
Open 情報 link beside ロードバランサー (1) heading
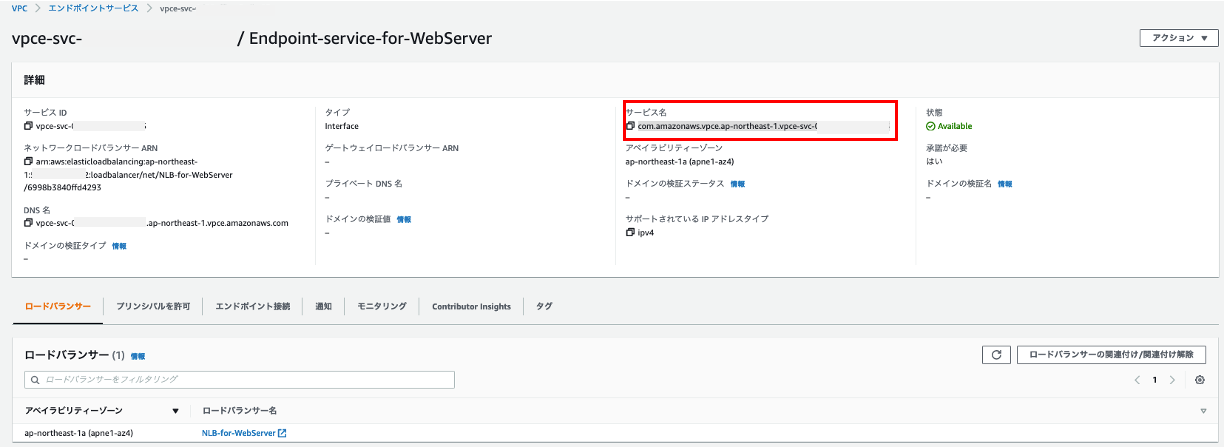pos(138,356)
